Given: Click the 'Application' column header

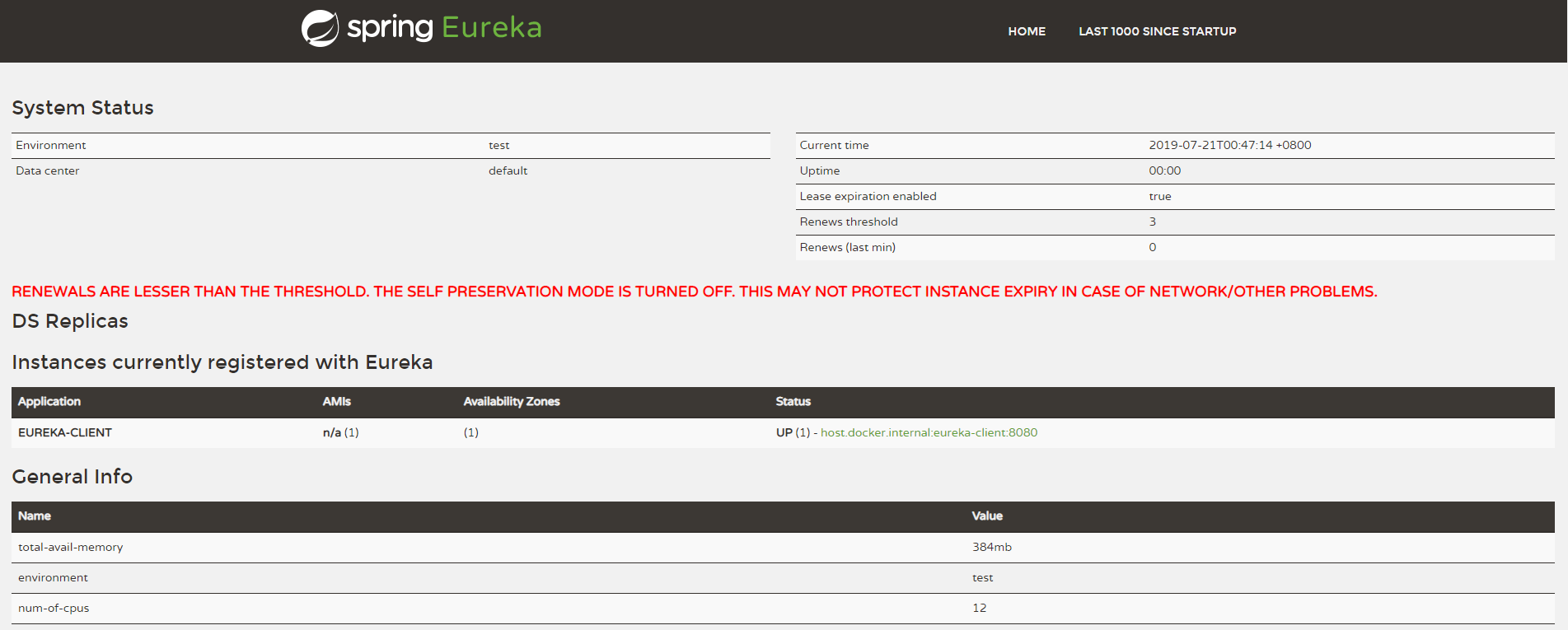Looking at the screenshot, I should [49, 401].
